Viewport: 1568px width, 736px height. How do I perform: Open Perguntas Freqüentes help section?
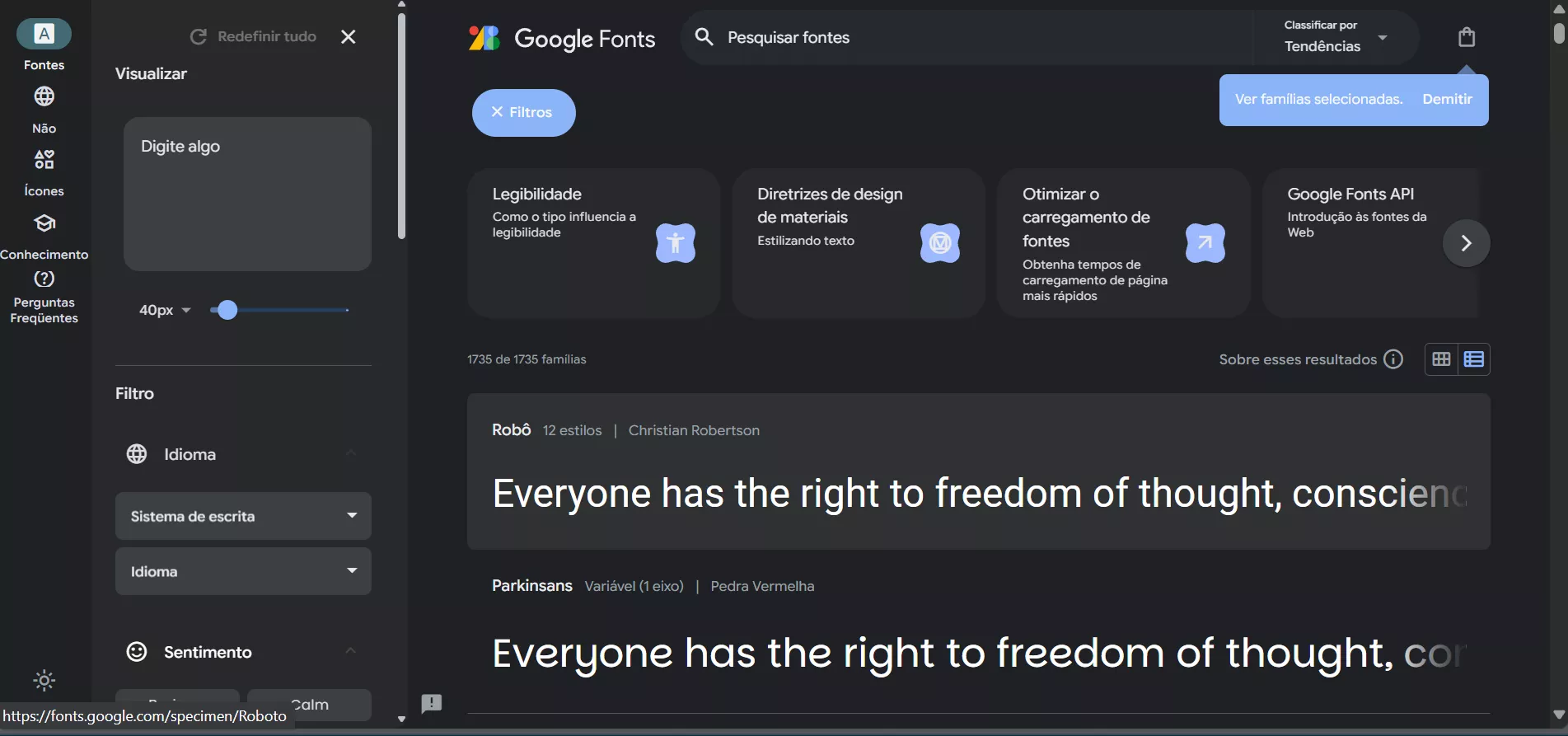tap(44, 298)
